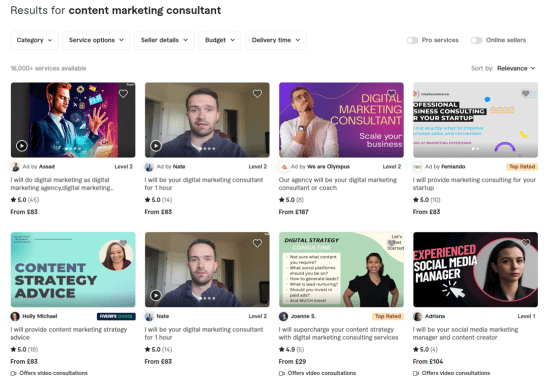This screenshot has height=378, width=551.
Task: Open the Experienced Social Media Manager thumbnail
Action: 475,269
